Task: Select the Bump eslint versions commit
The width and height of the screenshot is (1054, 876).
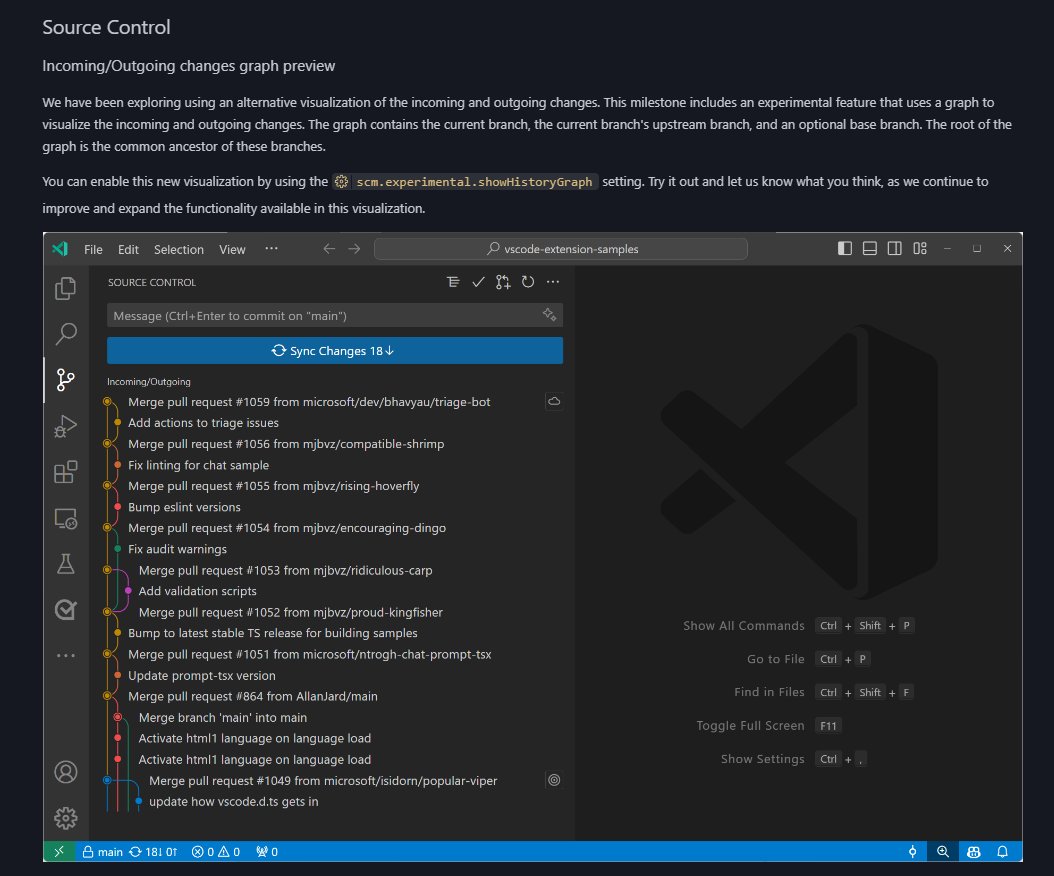Action: point(184,507)
